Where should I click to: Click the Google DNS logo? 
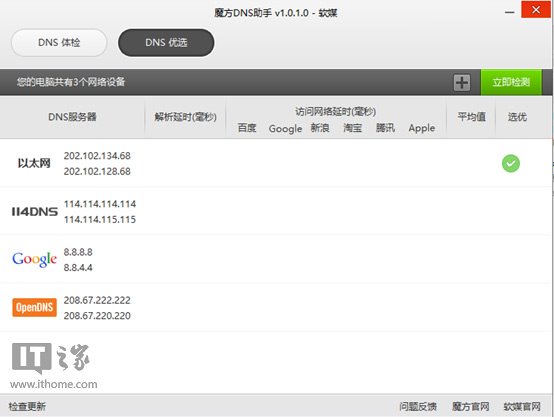[x=34, y=259]
